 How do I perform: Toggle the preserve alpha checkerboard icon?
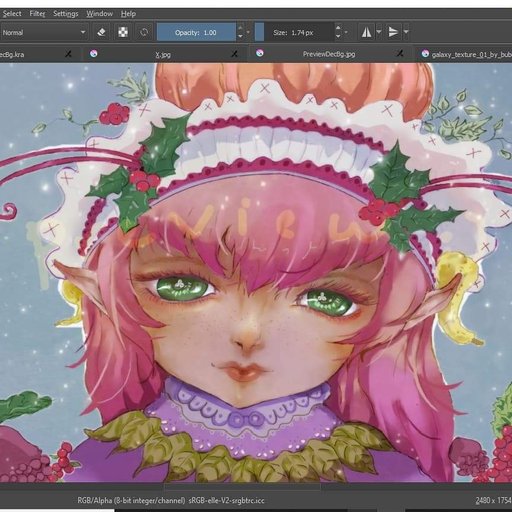[123, 32]
